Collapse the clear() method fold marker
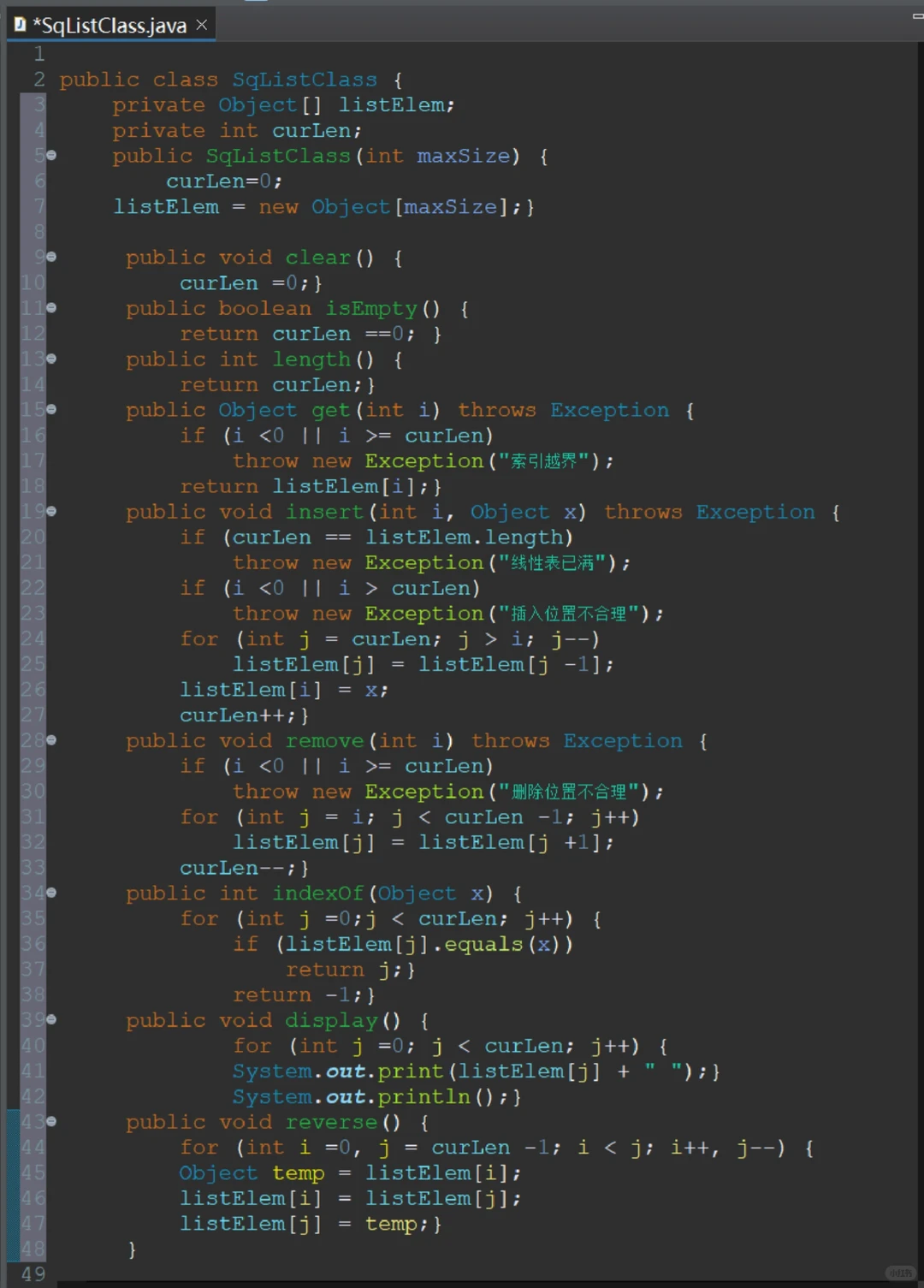Image resolution: width=924 pixels, height=1288 pixels. coord(51,257)
